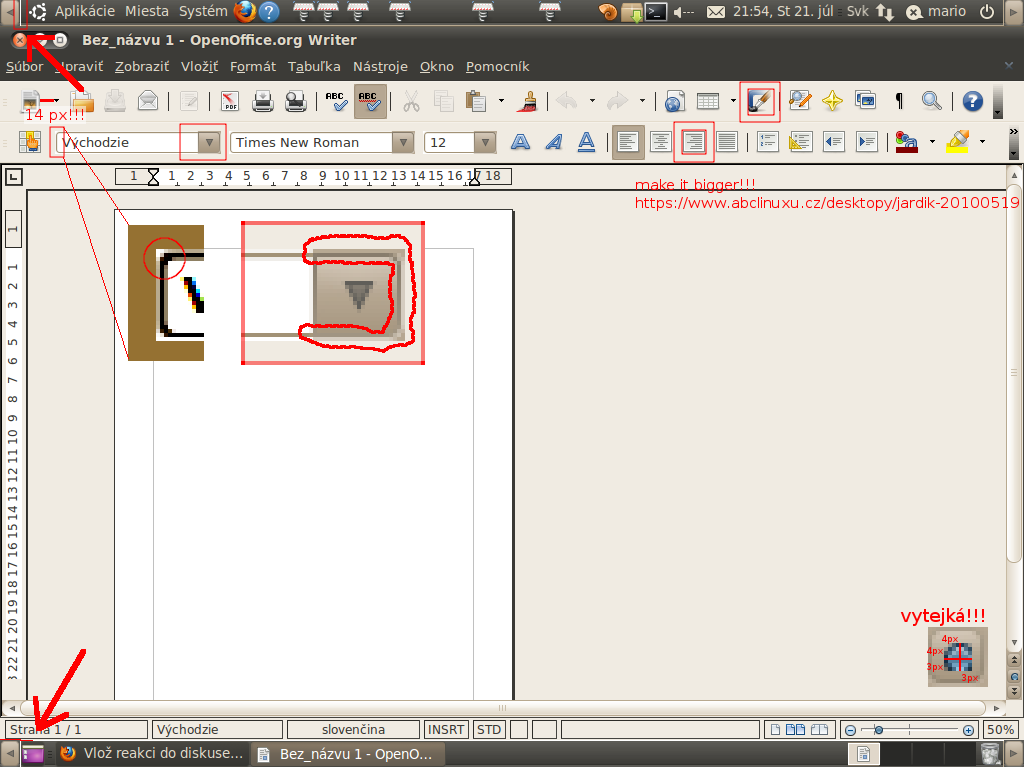The image size is (1024, 768).
Task: Insert a hyperlink via the globe icon
Action: pyautogui.click(x=675, y=101)
